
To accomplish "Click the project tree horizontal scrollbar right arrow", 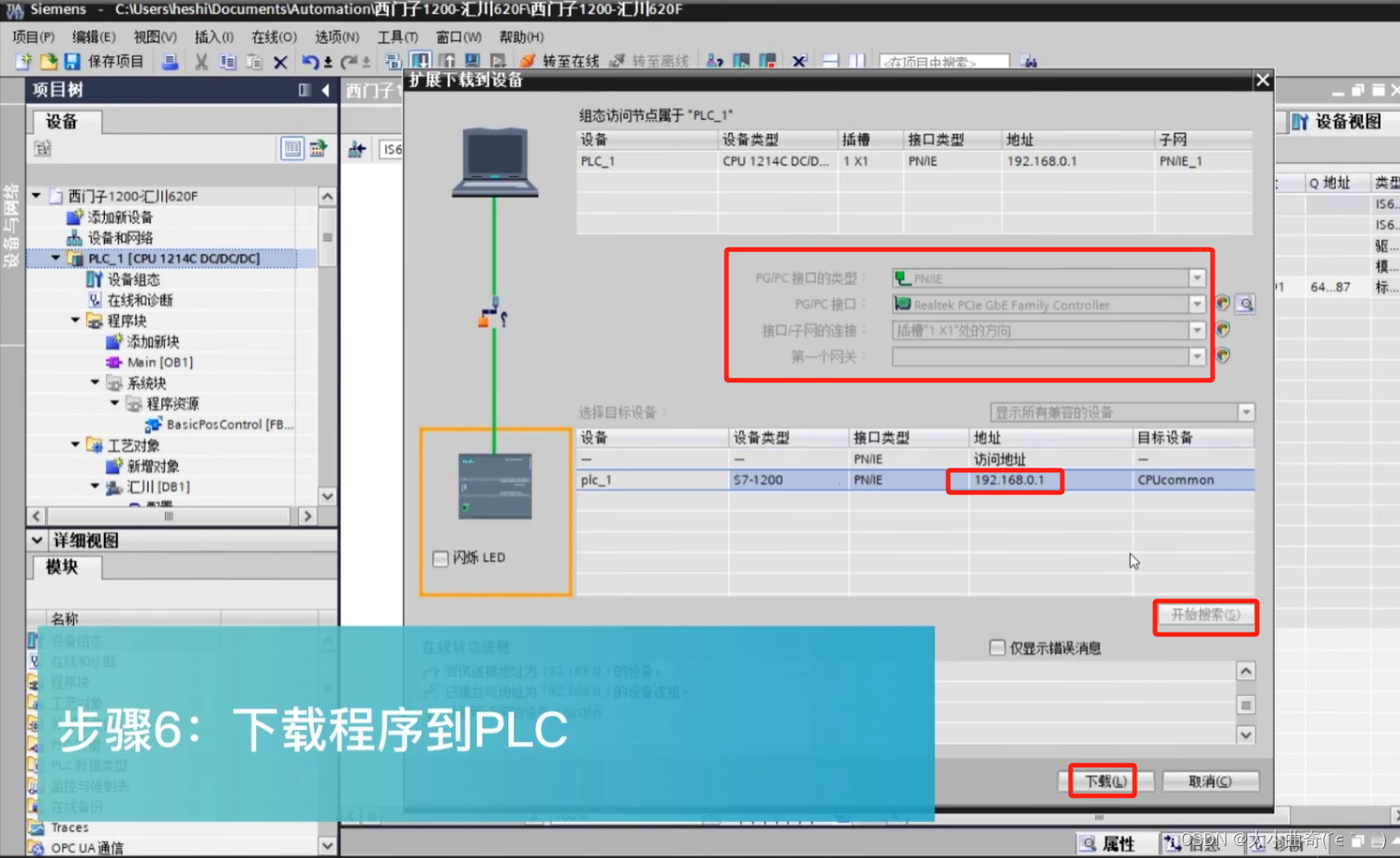I will (308, 516).
